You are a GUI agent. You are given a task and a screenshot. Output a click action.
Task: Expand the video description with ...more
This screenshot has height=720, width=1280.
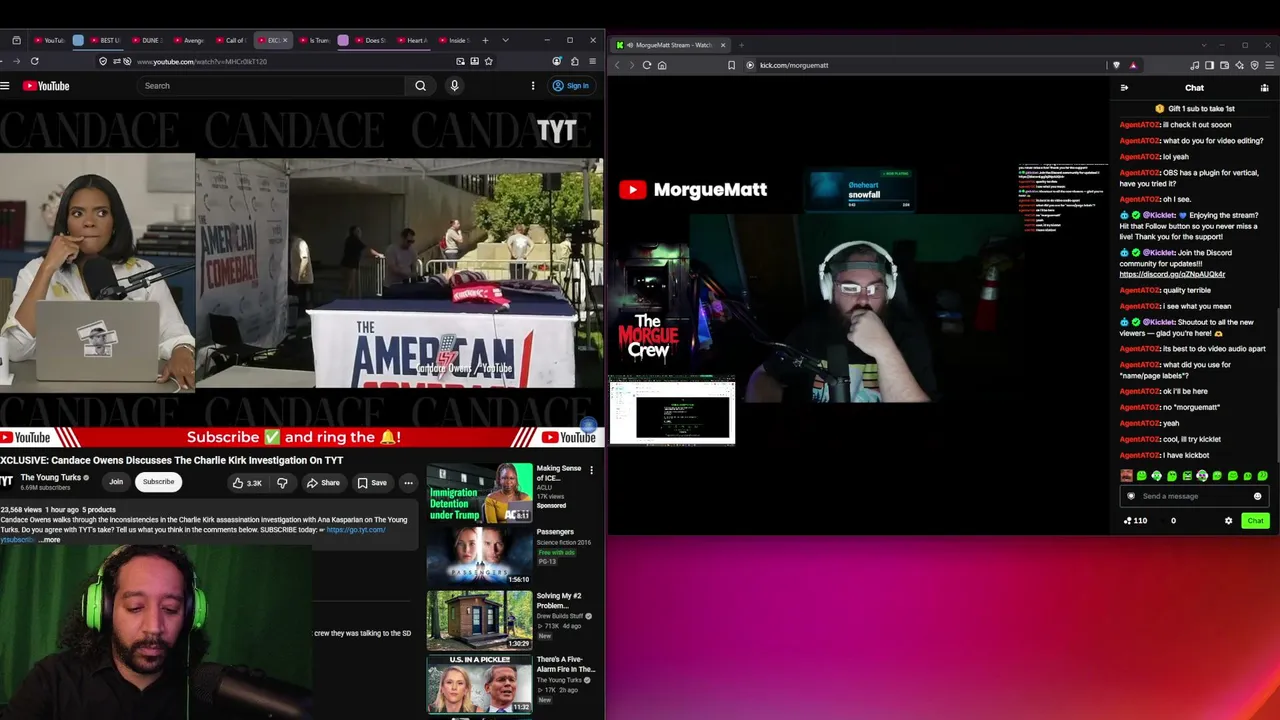pyautogui.click(x=50, y=540)
